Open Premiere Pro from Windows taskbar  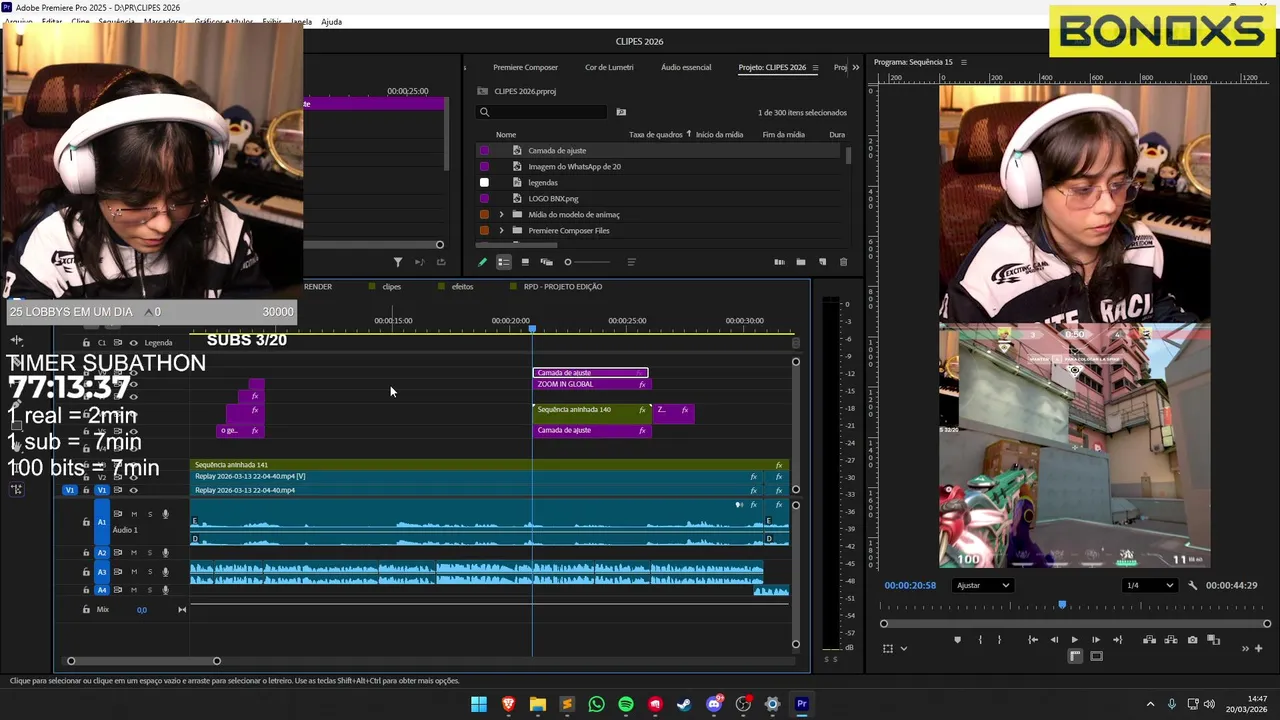[801, 704]
